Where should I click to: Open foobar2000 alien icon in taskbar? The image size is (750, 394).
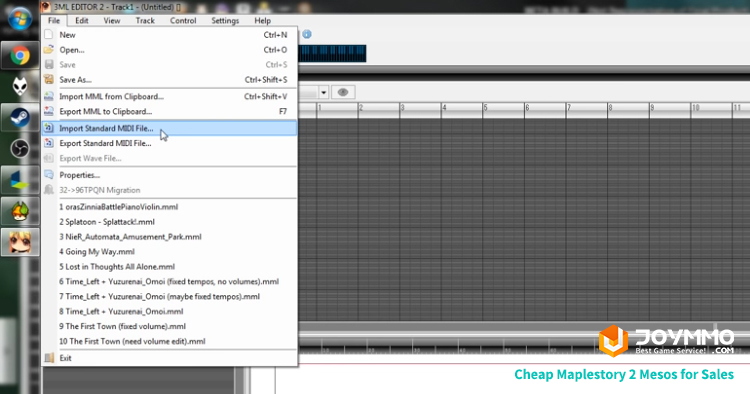20,87
